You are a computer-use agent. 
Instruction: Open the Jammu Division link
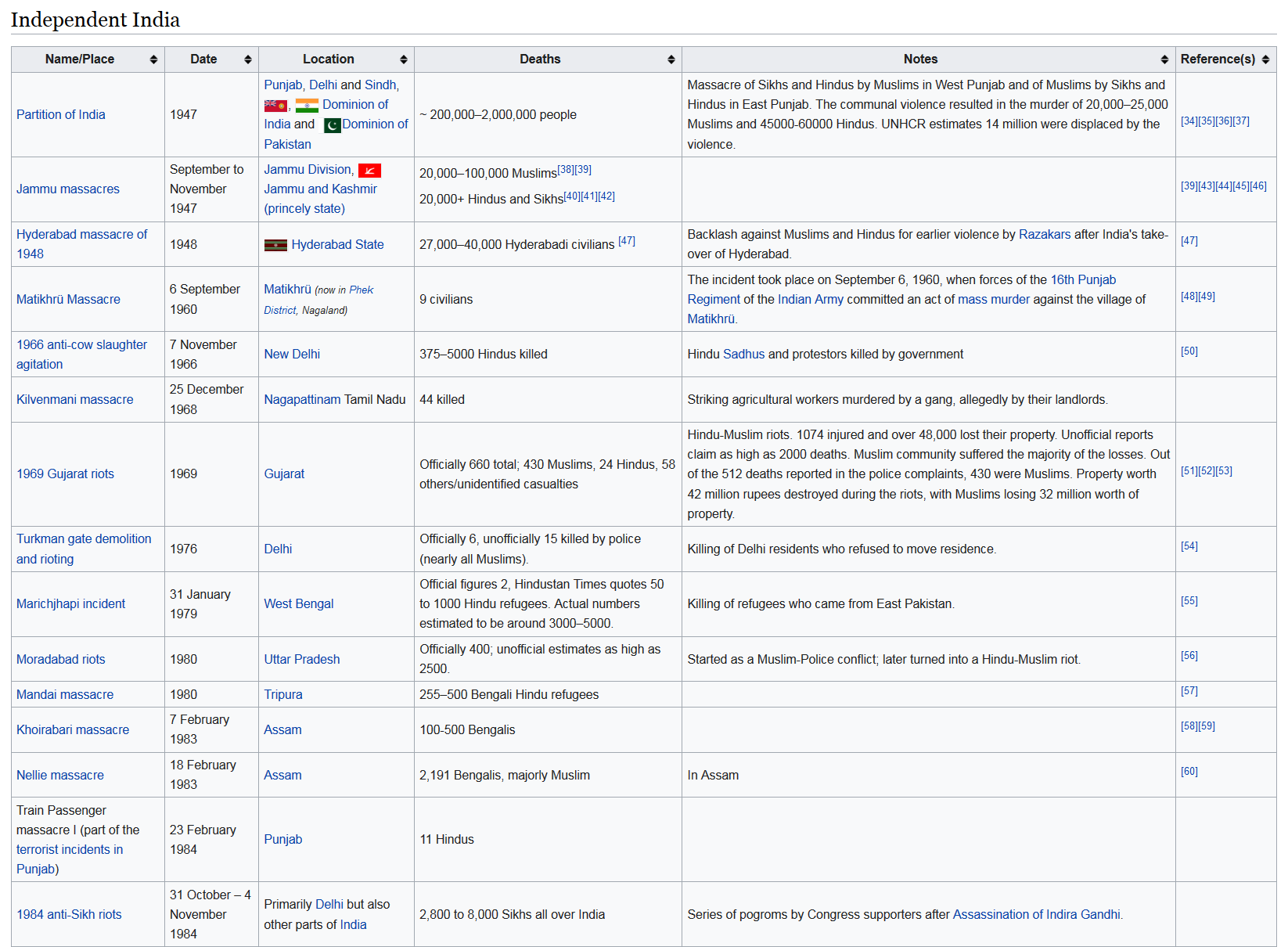[x=308, y=169]
